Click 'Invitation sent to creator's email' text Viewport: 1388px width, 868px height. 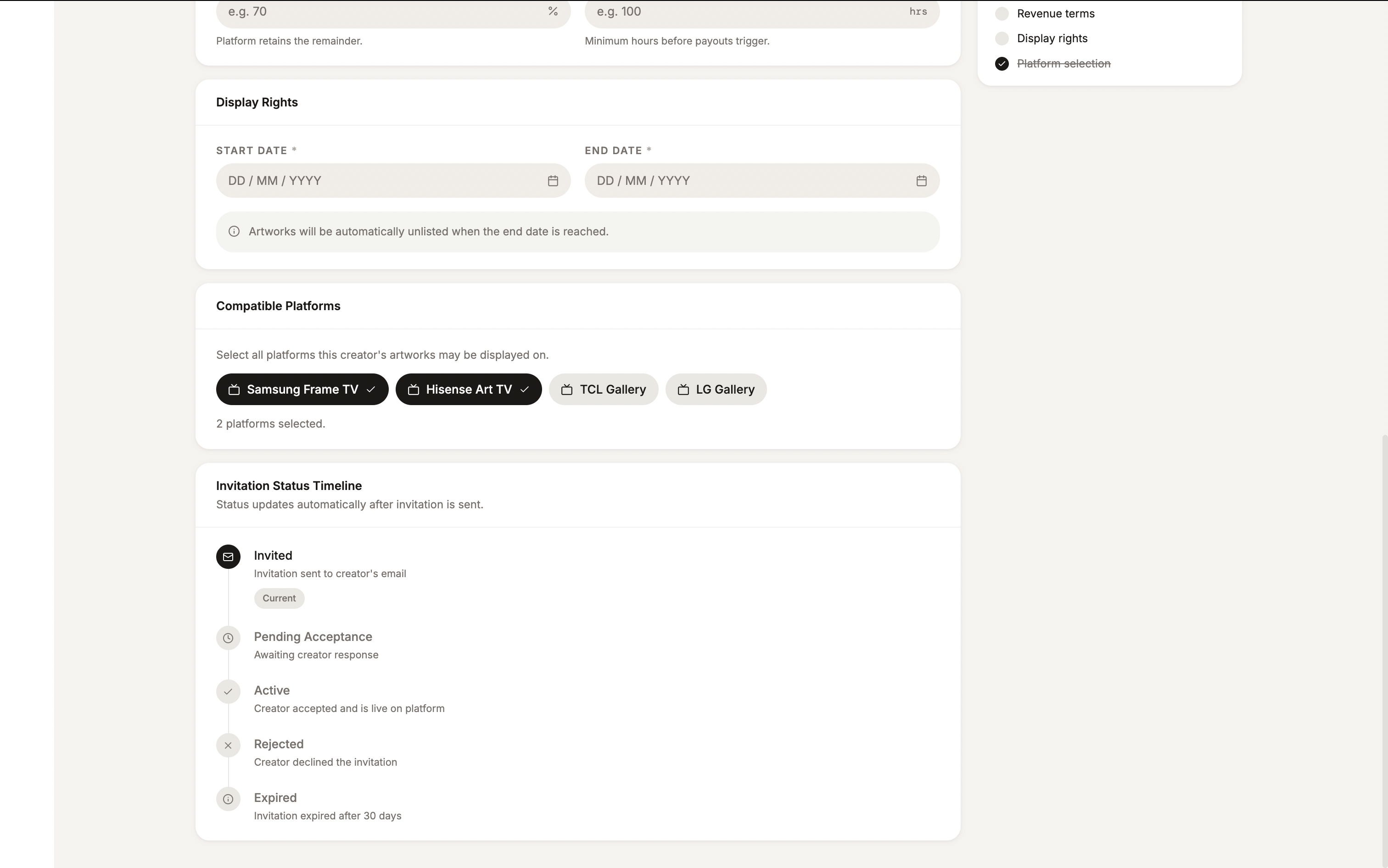click(330, 573)
